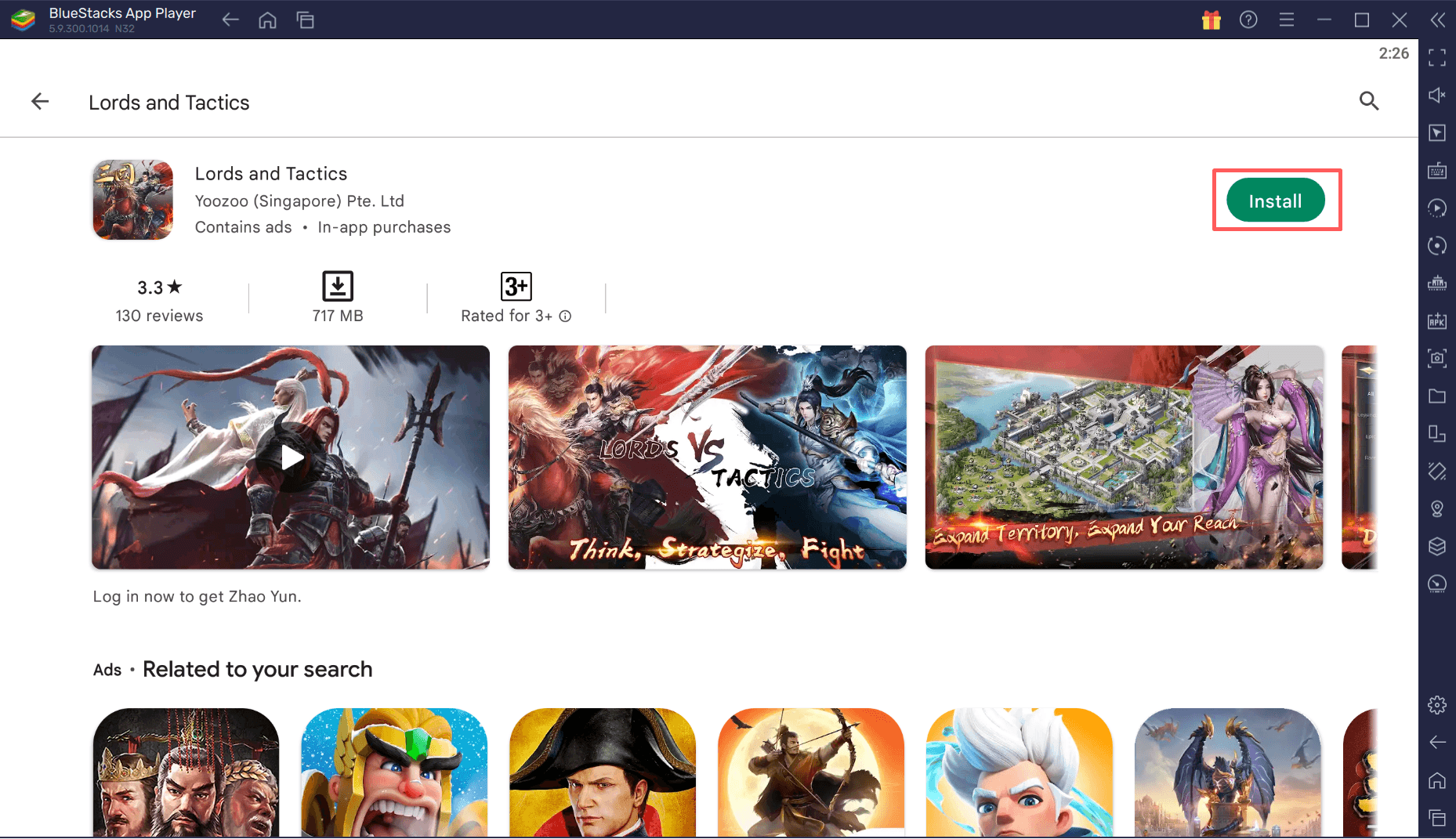
Task: Go to BlueStacks home from title bar
Action: coord(267,20)
